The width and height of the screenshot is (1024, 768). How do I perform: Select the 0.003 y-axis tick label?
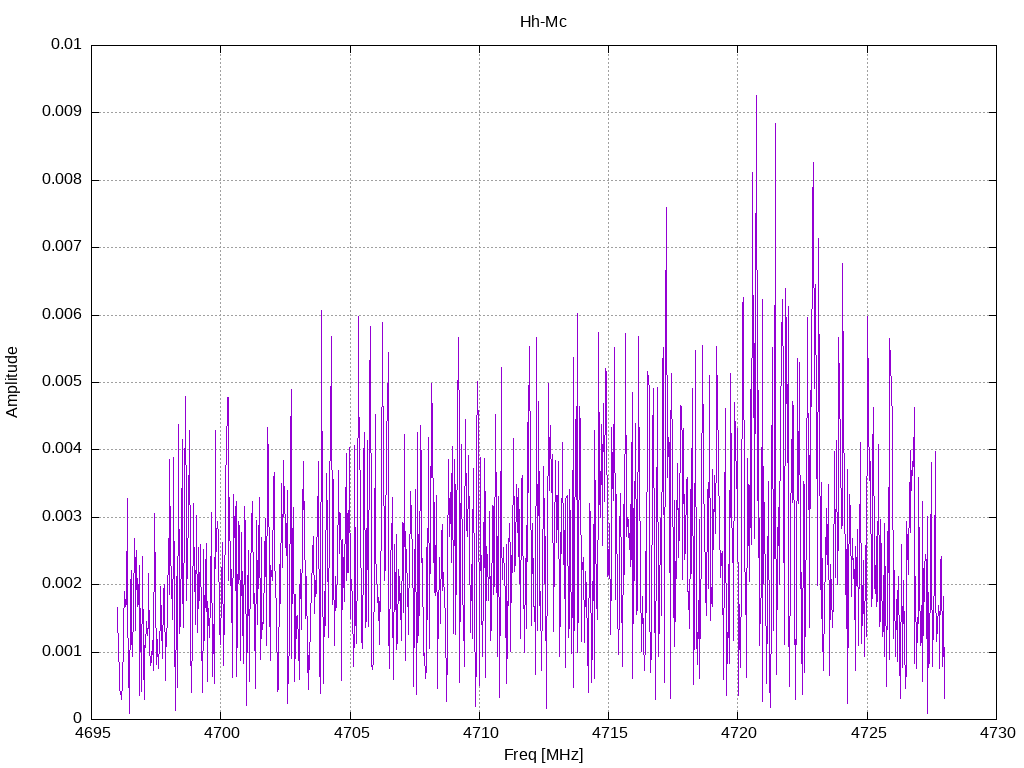tap(62, 517)
